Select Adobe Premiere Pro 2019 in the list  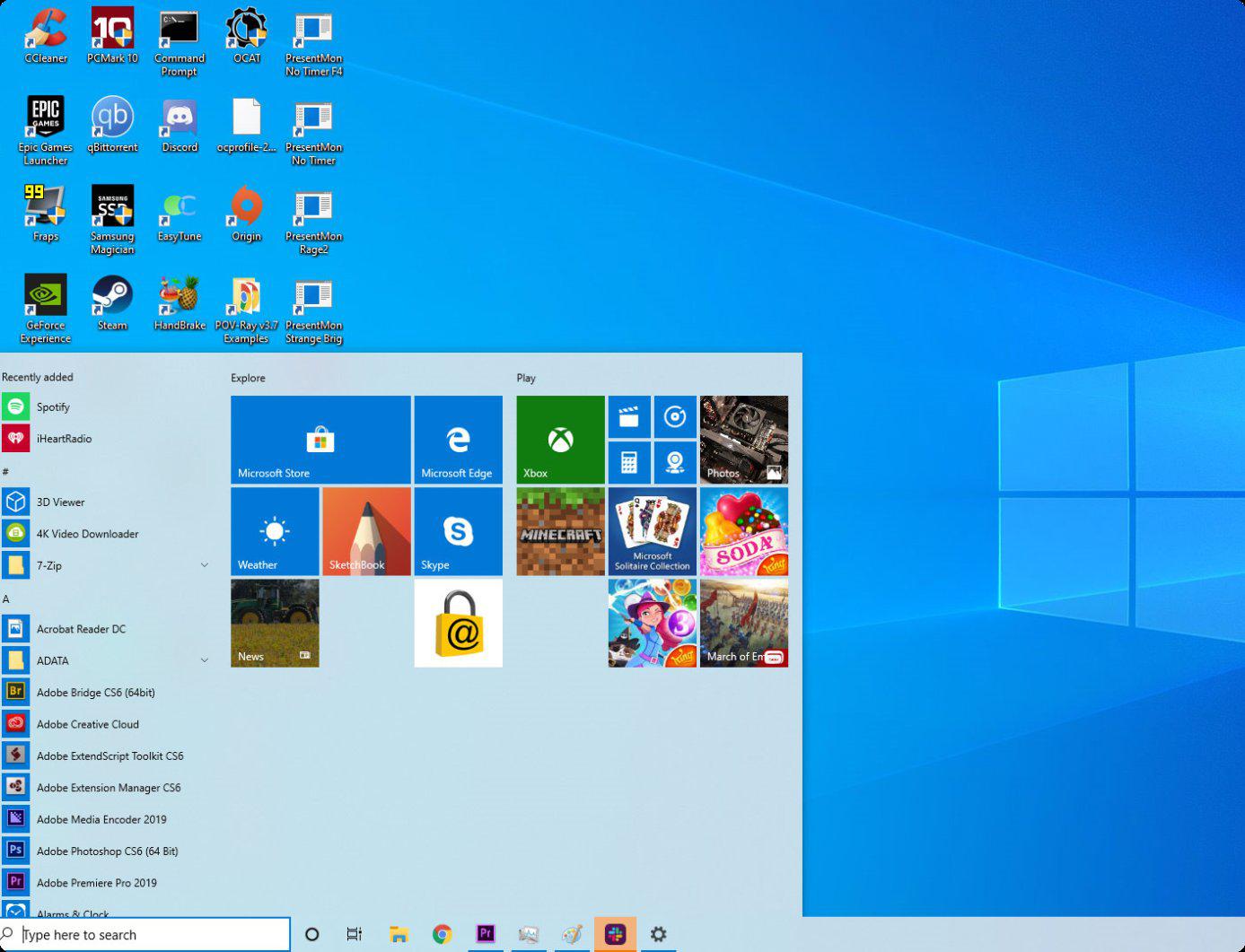(99, 882)
